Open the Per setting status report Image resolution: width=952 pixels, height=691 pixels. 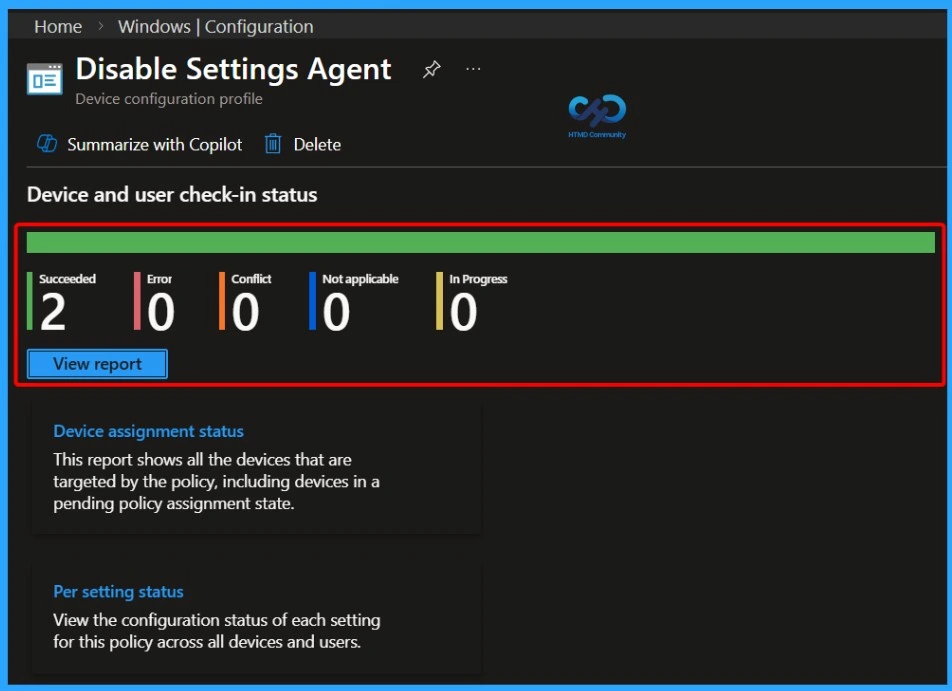118,591
